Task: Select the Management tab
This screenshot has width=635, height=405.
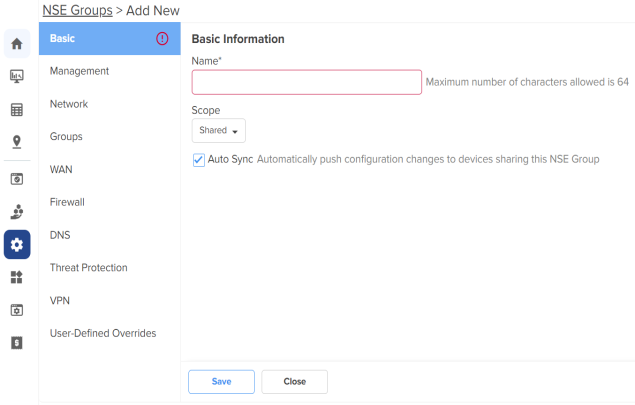Action: [x=79, y=71]
